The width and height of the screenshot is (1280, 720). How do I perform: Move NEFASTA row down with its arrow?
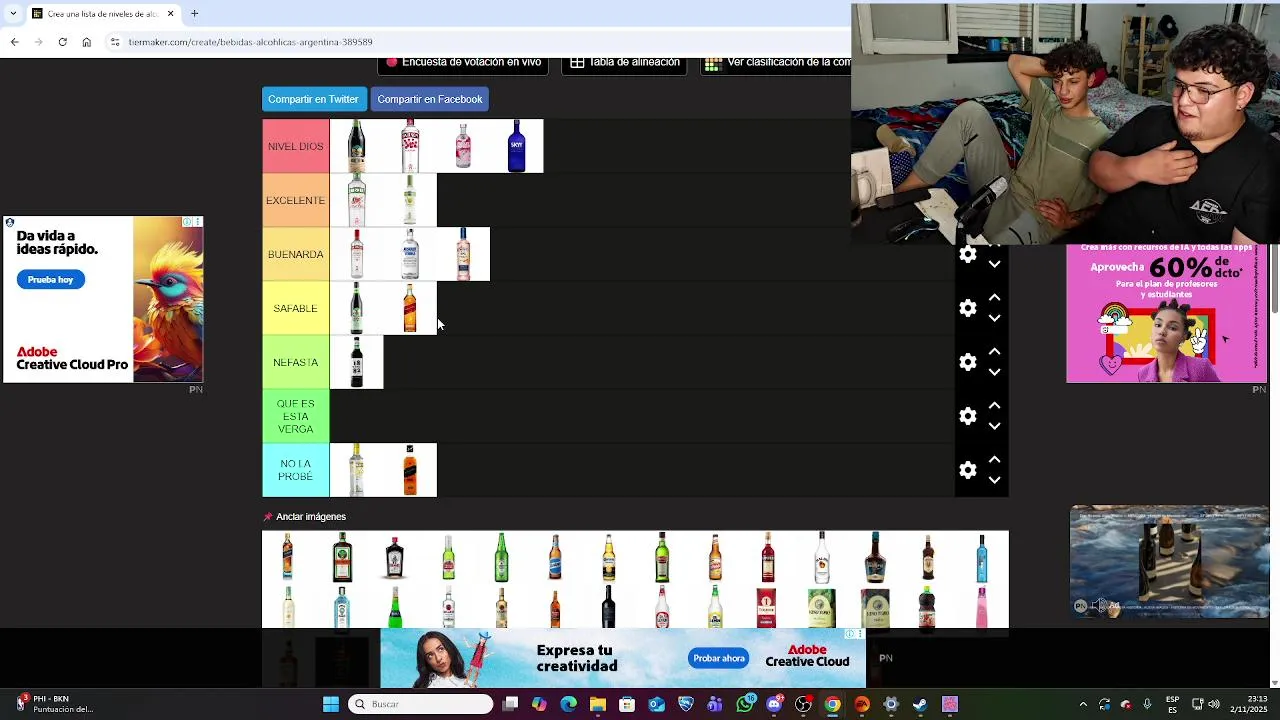click(994, 372)
